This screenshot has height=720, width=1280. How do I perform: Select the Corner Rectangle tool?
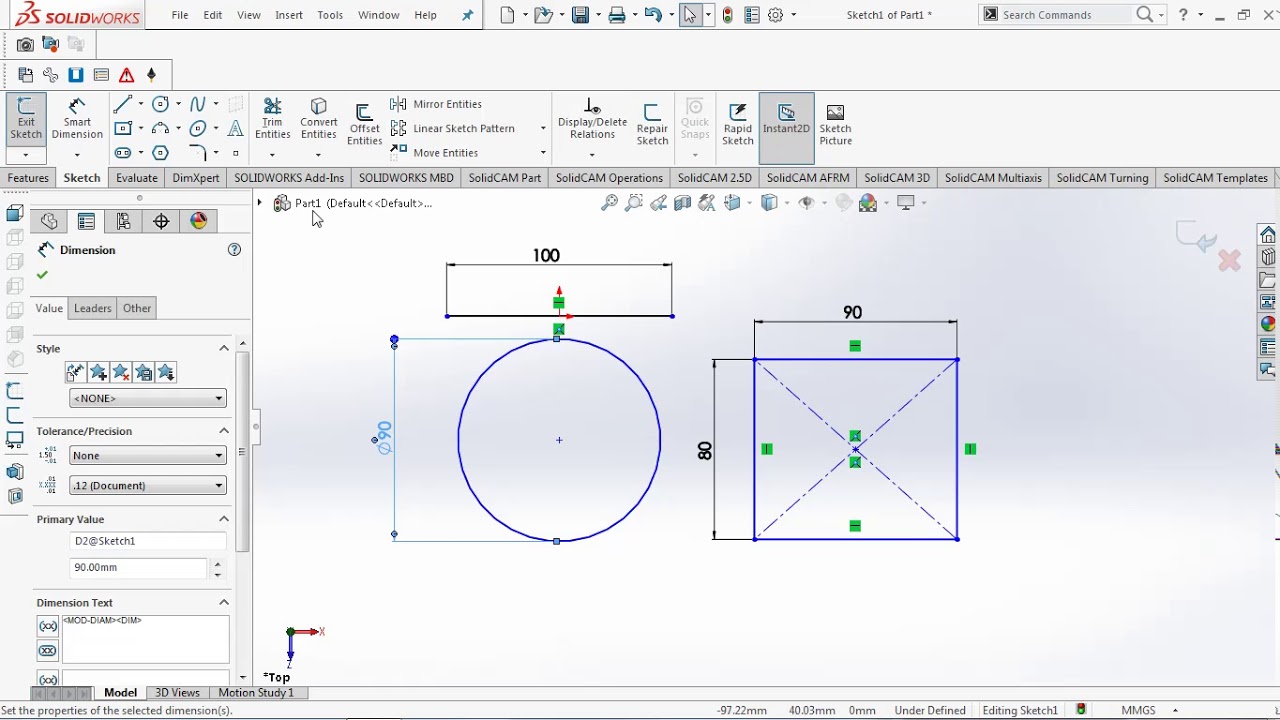click(122, 128)
